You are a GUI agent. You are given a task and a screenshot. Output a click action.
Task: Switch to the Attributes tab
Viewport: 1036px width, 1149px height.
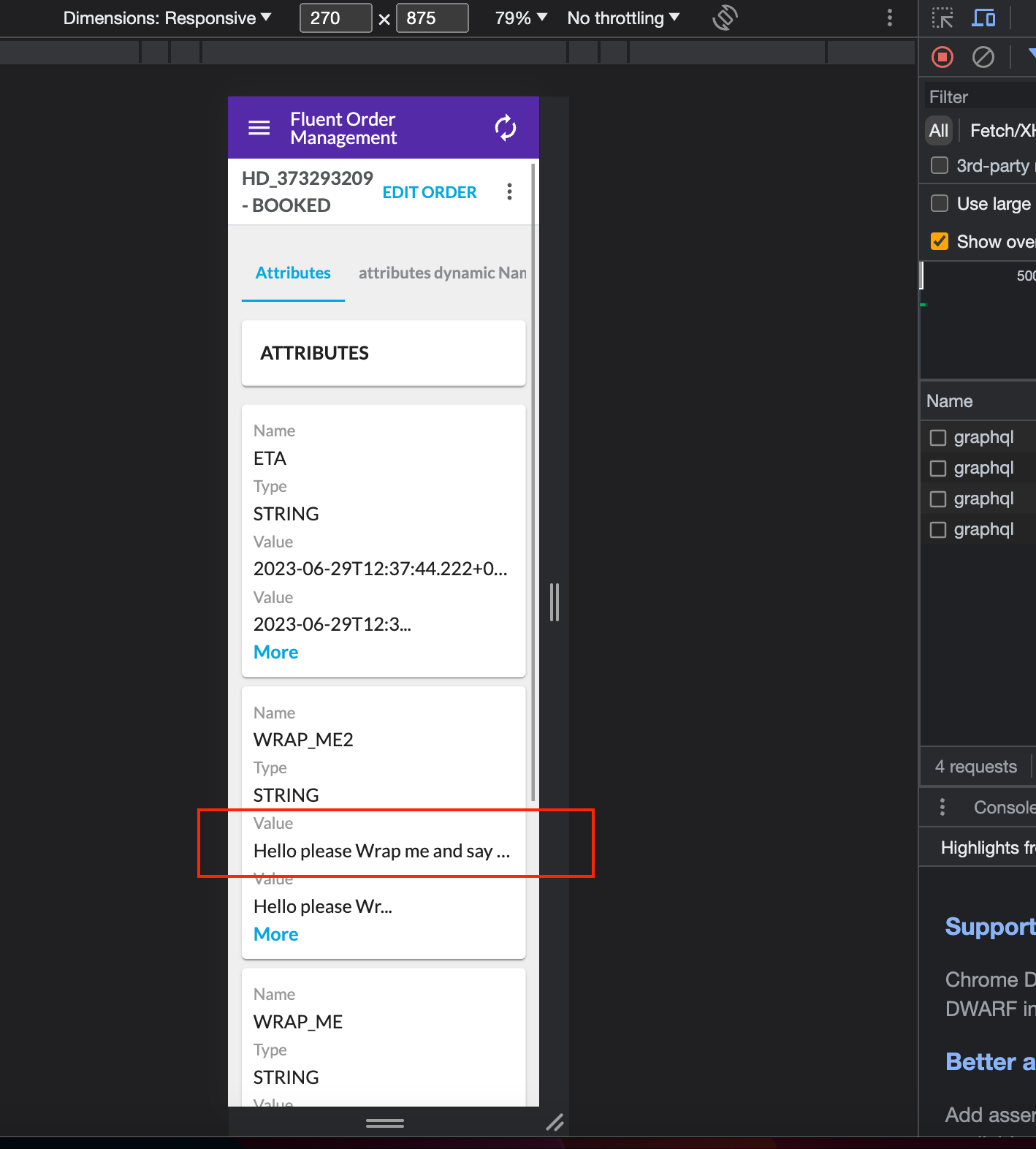click(x=293, y=273)
